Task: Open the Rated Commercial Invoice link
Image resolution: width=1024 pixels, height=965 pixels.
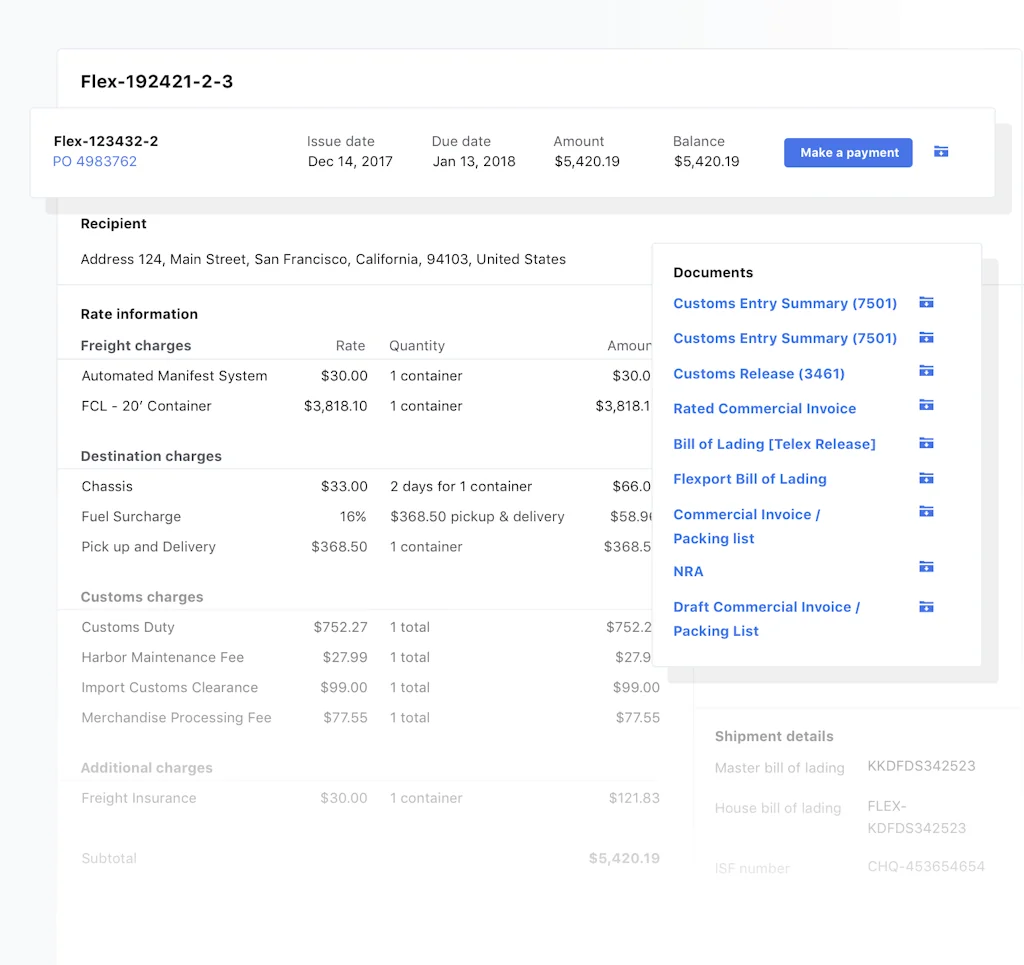Action: coord(764,408)
